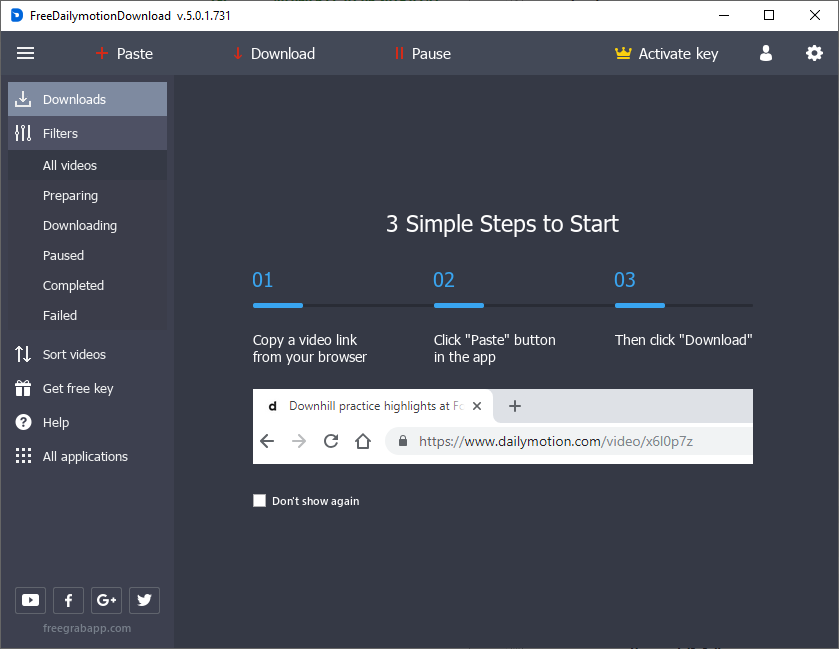Viewport: 839px width, 649px height.
Task: Click the crown icon beside Activate key
Action: (x=623, y=53)
